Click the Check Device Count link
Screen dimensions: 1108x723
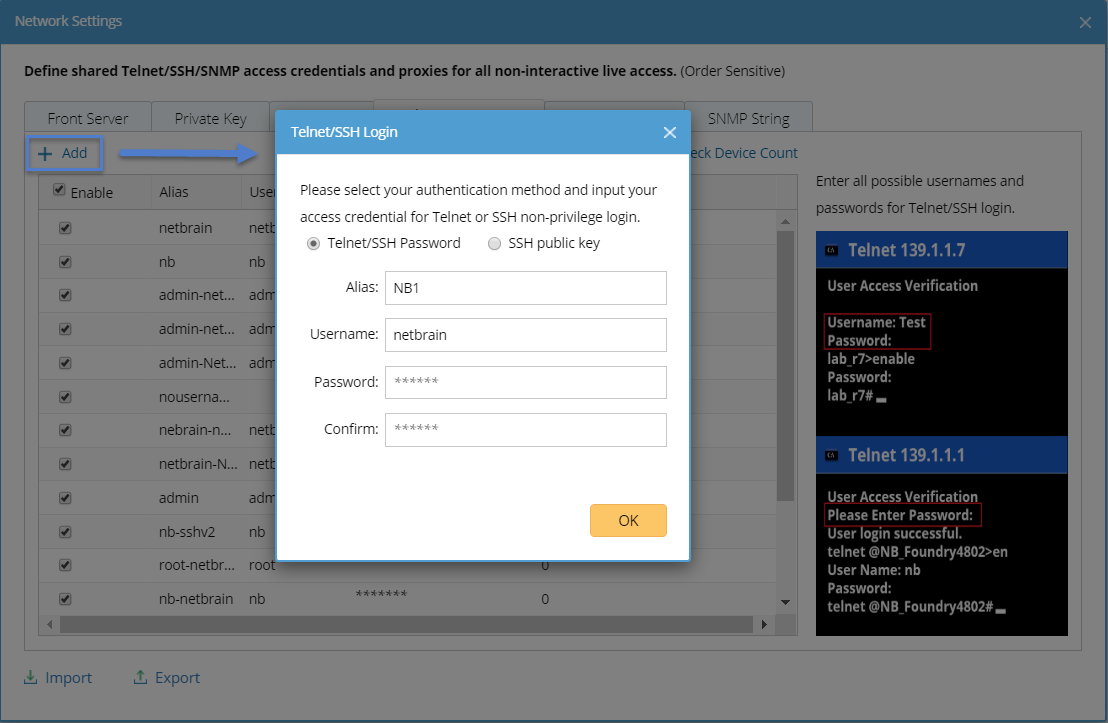(x=742, y=153)
